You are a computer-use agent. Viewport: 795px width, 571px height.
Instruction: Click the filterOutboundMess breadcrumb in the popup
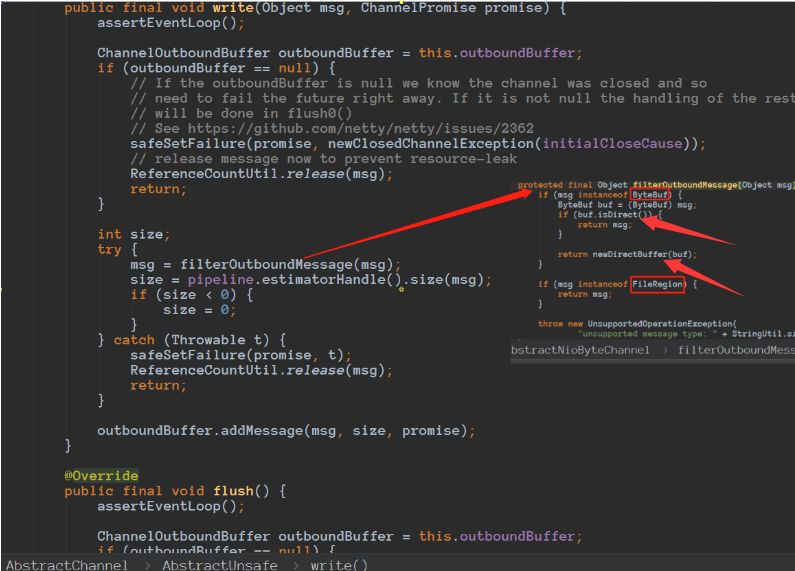tap(736, 350)
